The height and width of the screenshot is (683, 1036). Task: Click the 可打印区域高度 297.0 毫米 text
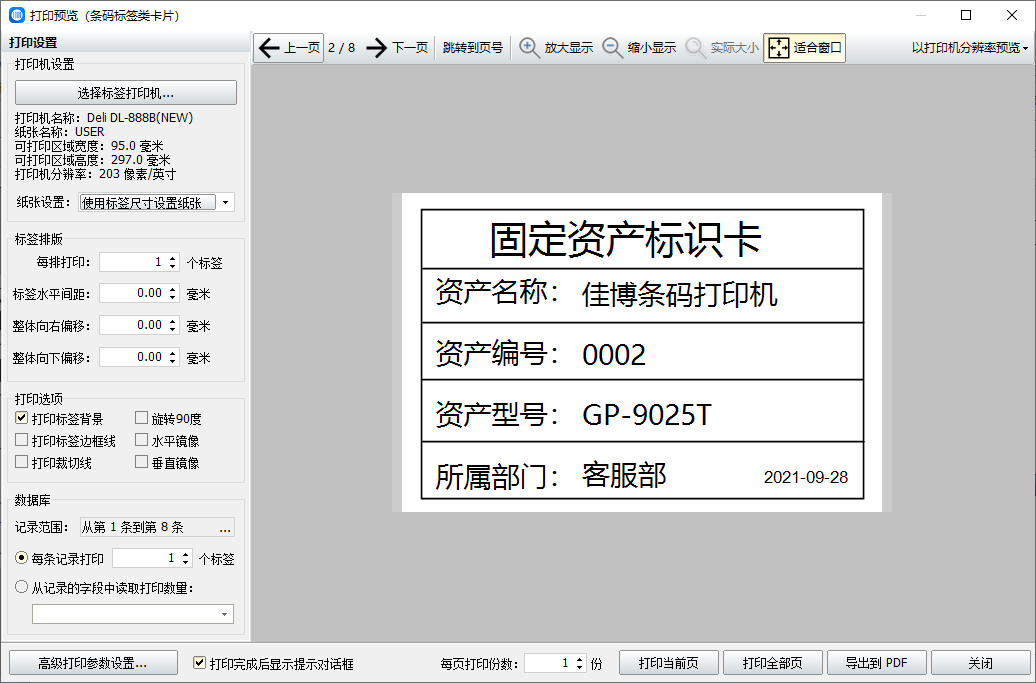coord(92,160)
